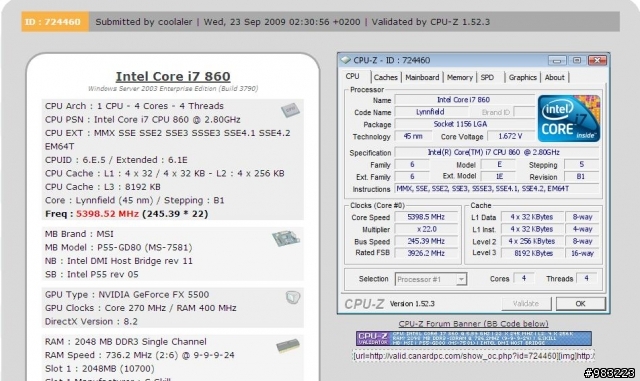This screenshot has width=640, height=381.
Task: Click the CPU-Z Forum Banner link
Action: tap(473, 324)
